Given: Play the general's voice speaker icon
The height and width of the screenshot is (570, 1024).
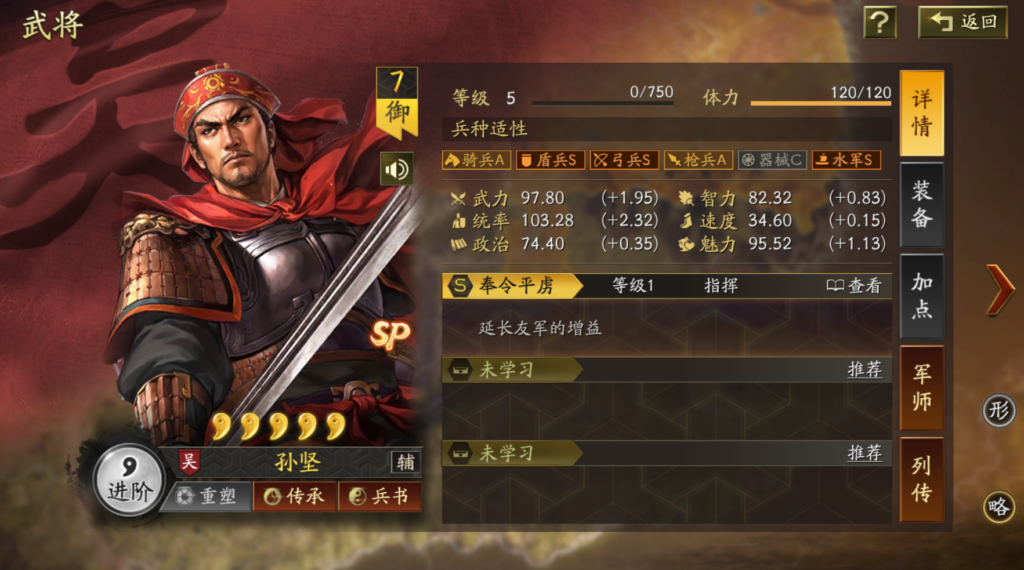Looking at the screenshot, I should point(396,169).
